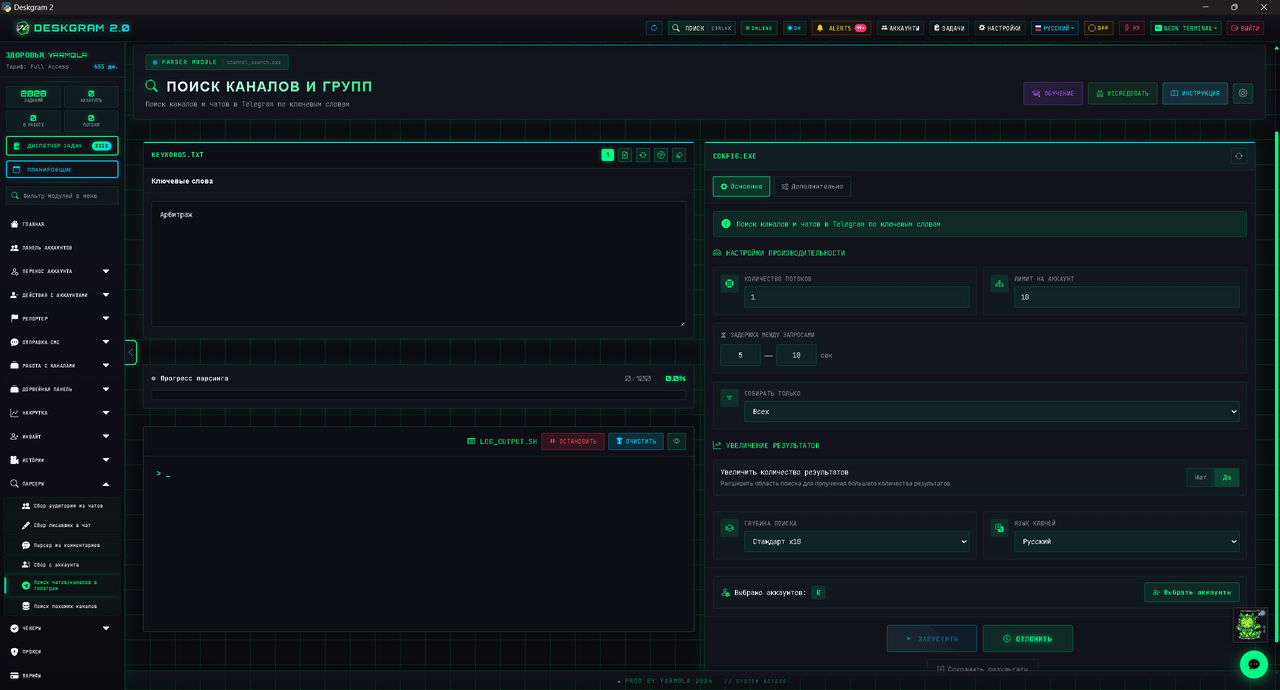Click the ЧЕКЕРЫ sidebar icon
This screenshot has width=1280, height=690.
pyautogui.click(x=14, y=628)
